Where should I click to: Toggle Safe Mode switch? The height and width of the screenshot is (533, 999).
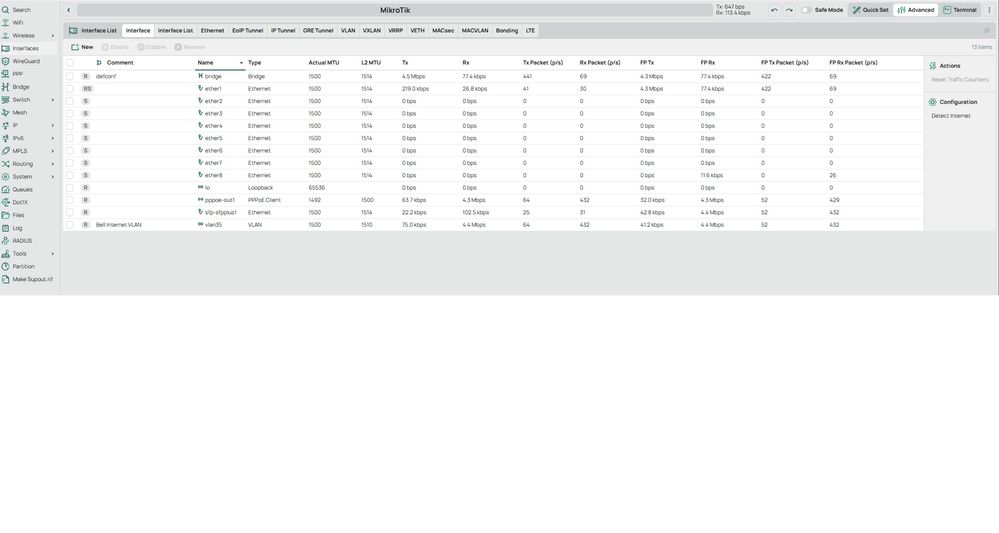click(x=806, y=10)
